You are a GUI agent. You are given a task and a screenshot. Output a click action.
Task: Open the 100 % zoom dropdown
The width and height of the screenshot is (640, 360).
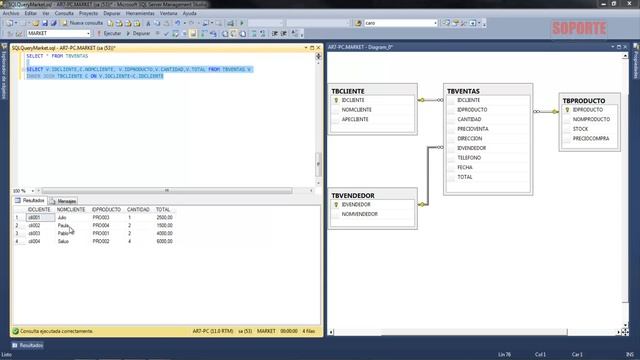coord(33,191)
